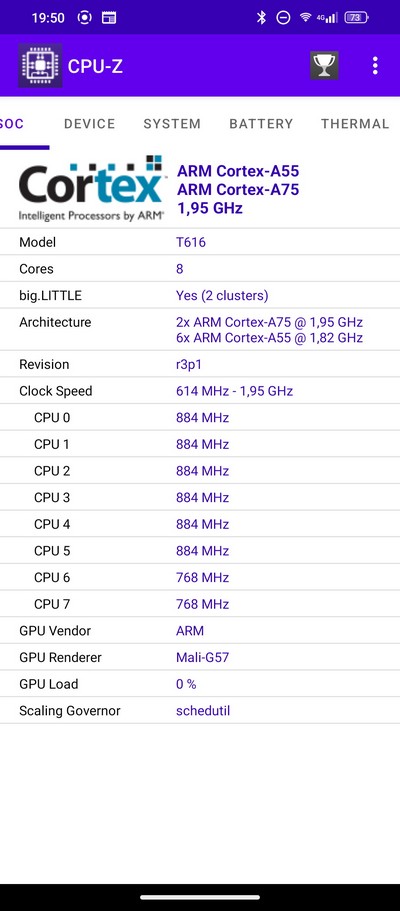Tap the Clock Speed row
The height and width of the screenshot is (911, 400).
pyautogui.click(x=200, y=391)
